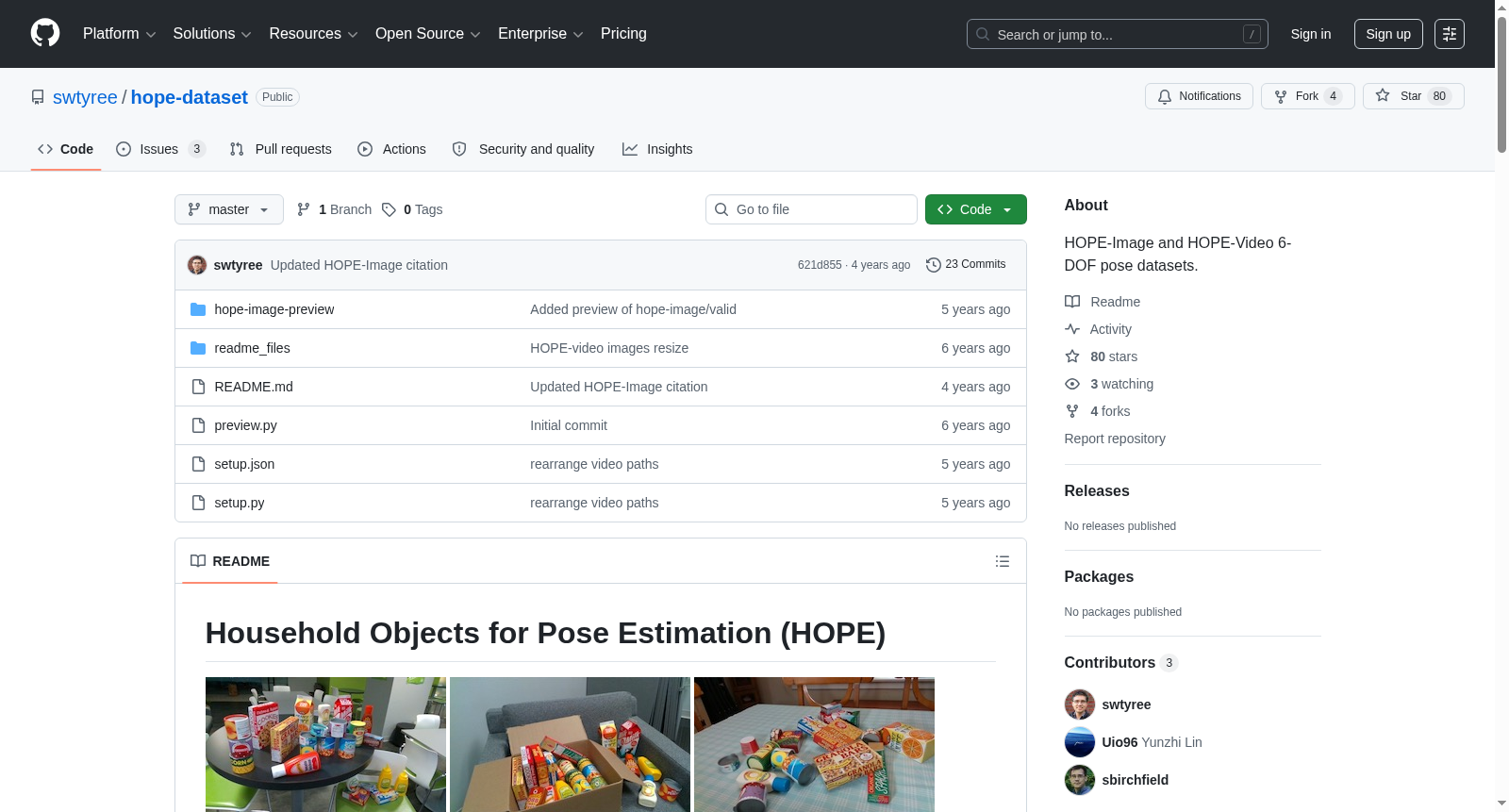The width and height of the screenshot is (1509, 812).
Task: Click the Sign up button
Action: pos(1388,34)
